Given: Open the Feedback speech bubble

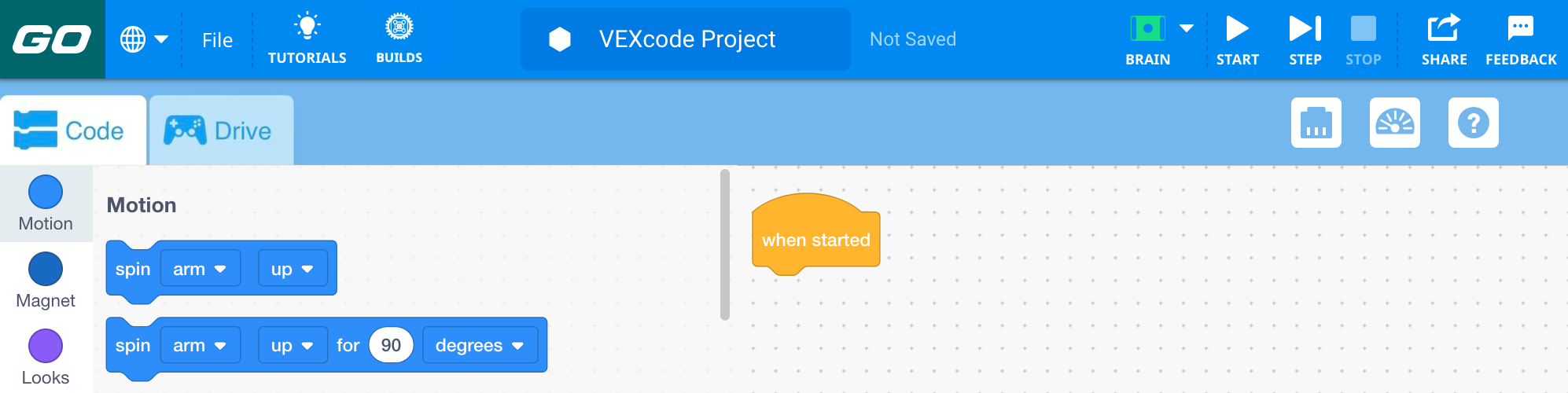Looking at the screenshot, I should 1520,29.
